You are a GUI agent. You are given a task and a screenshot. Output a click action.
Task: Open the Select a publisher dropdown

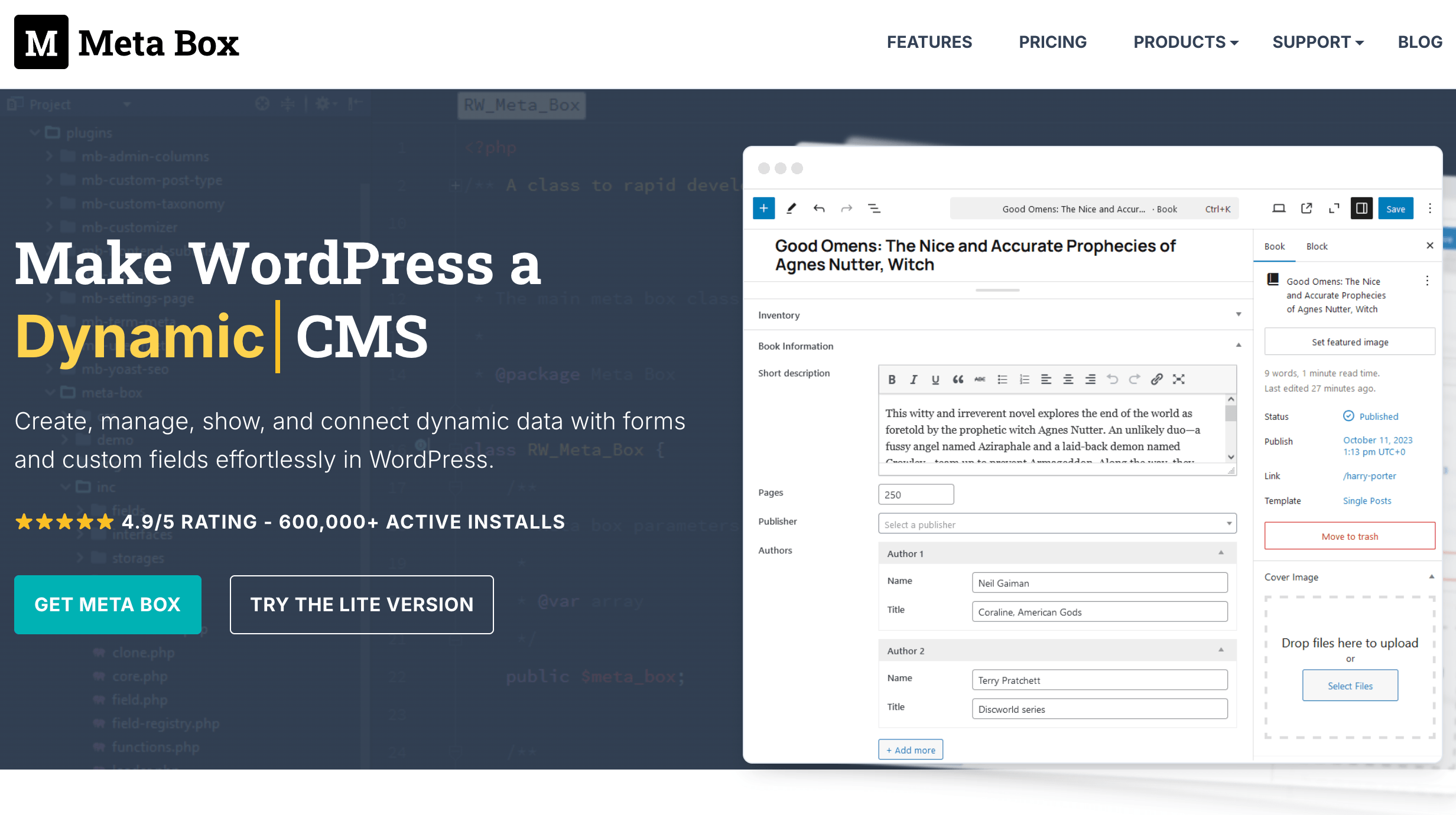pos(1057,524)
